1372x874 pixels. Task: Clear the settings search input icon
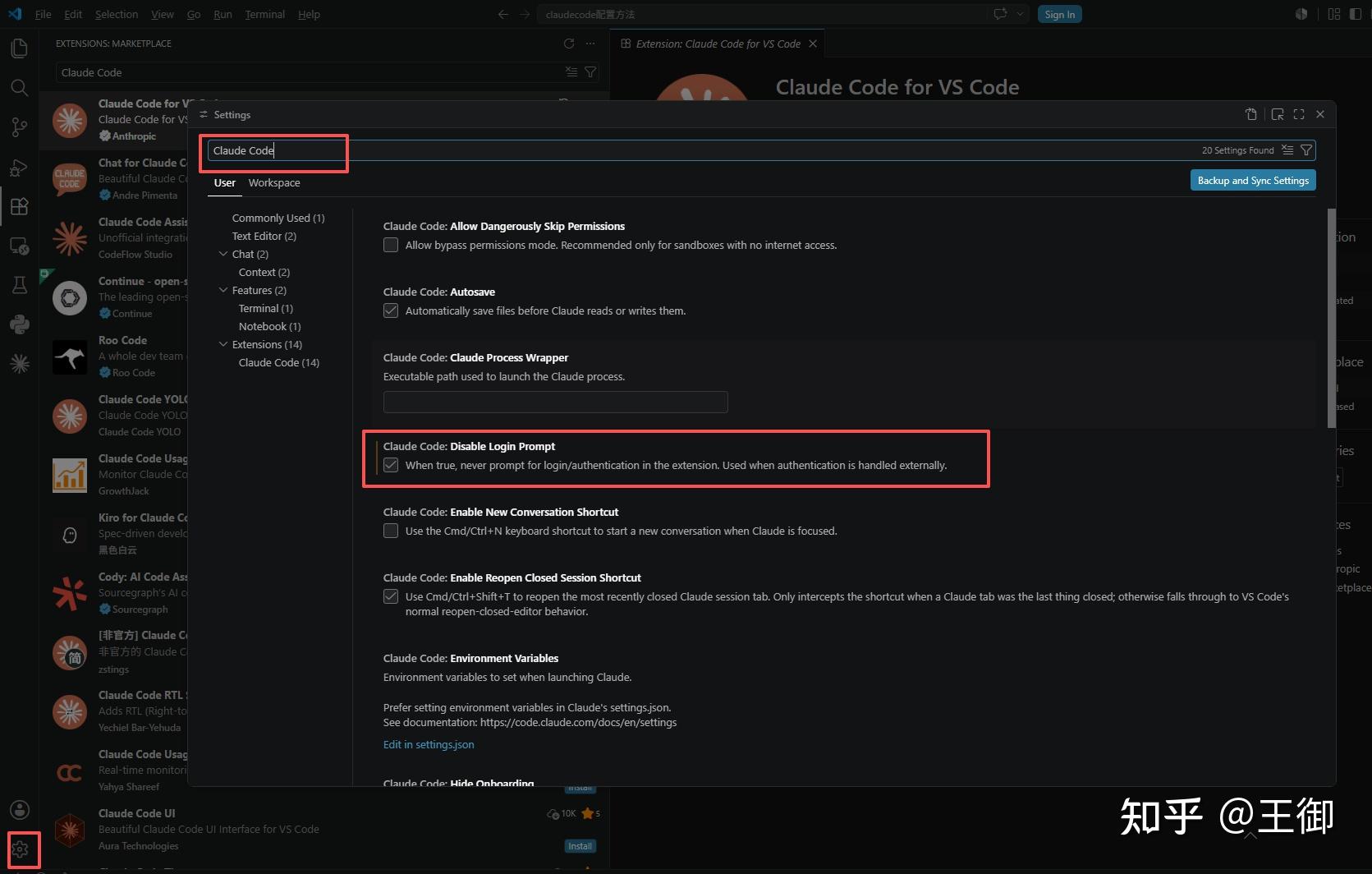1287,150
